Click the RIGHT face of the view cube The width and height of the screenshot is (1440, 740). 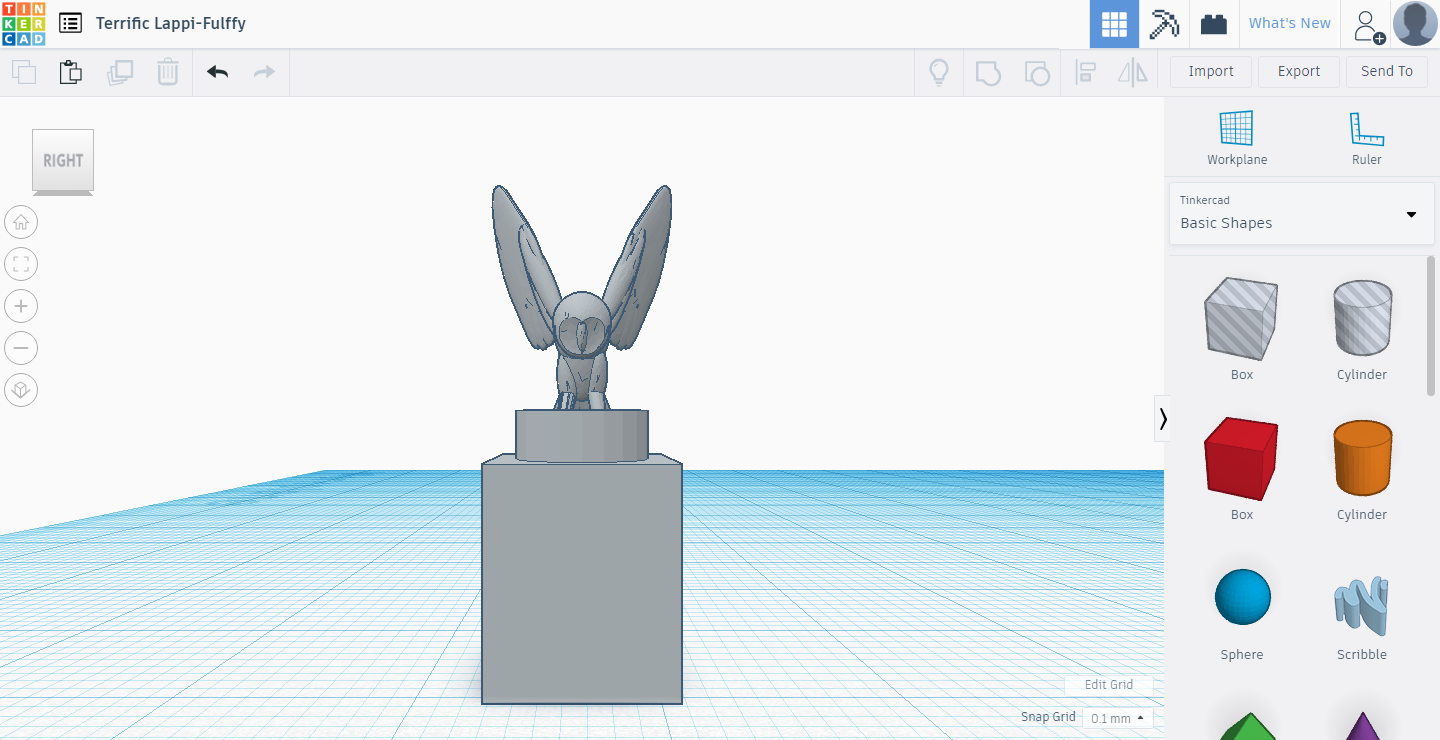coord(63,160)
